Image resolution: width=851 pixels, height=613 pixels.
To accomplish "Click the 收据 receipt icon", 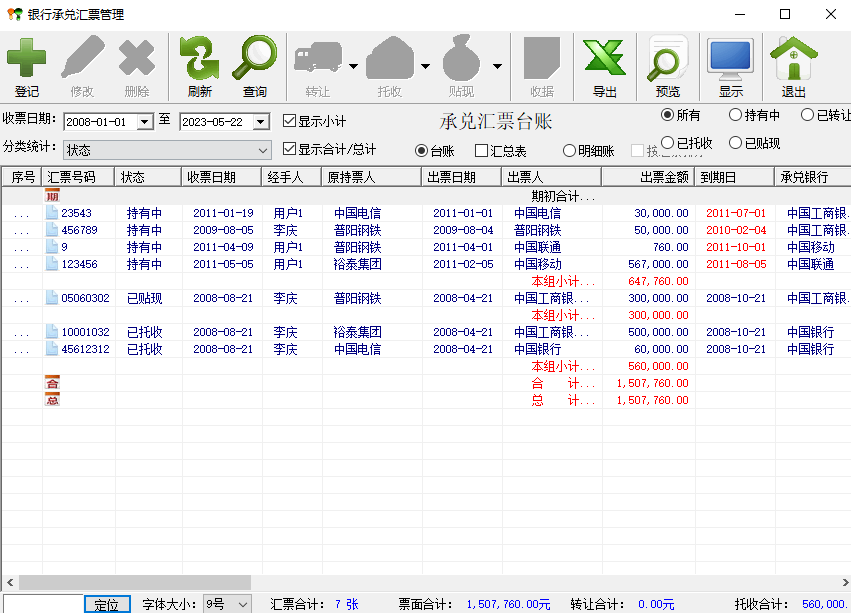I will 542,58.
